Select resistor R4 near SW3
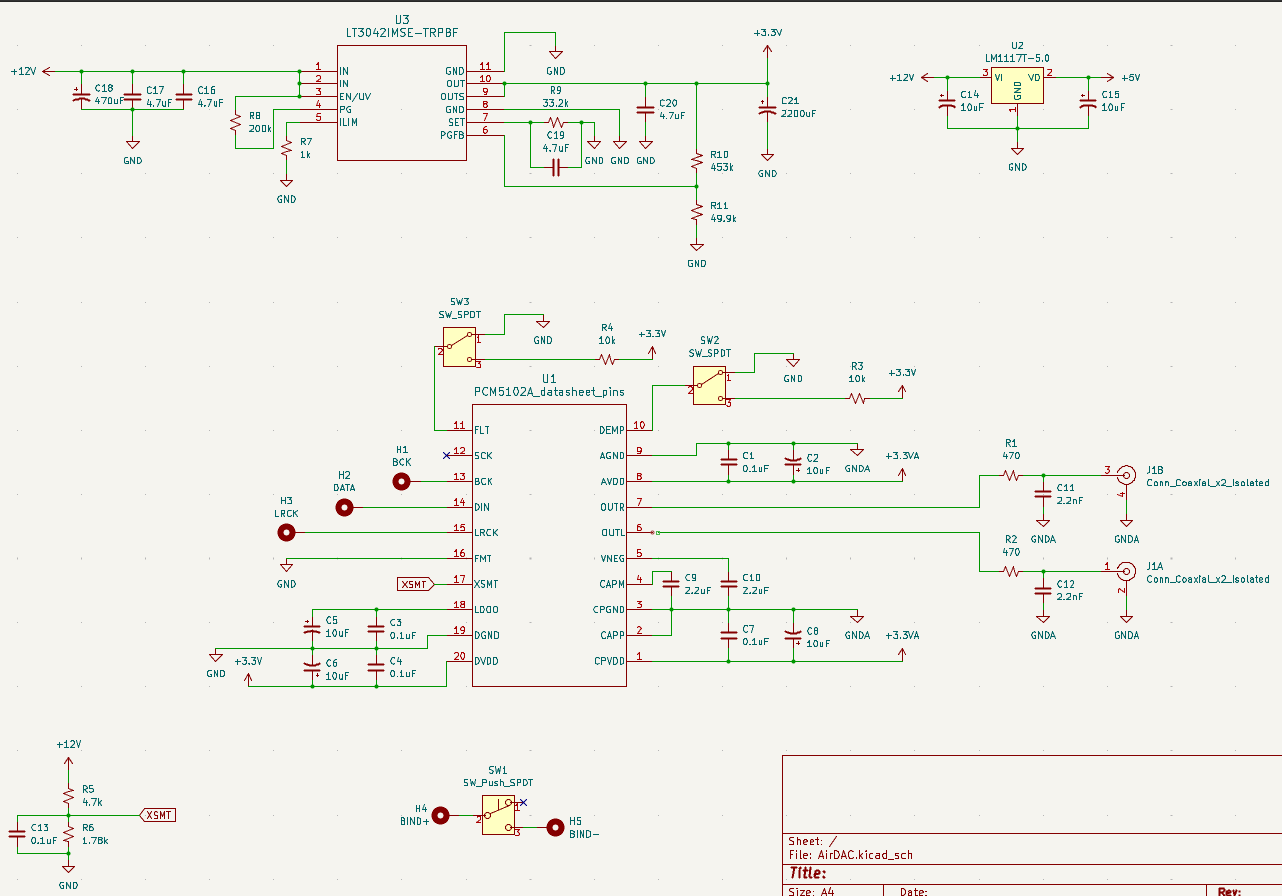 point(607,359)
